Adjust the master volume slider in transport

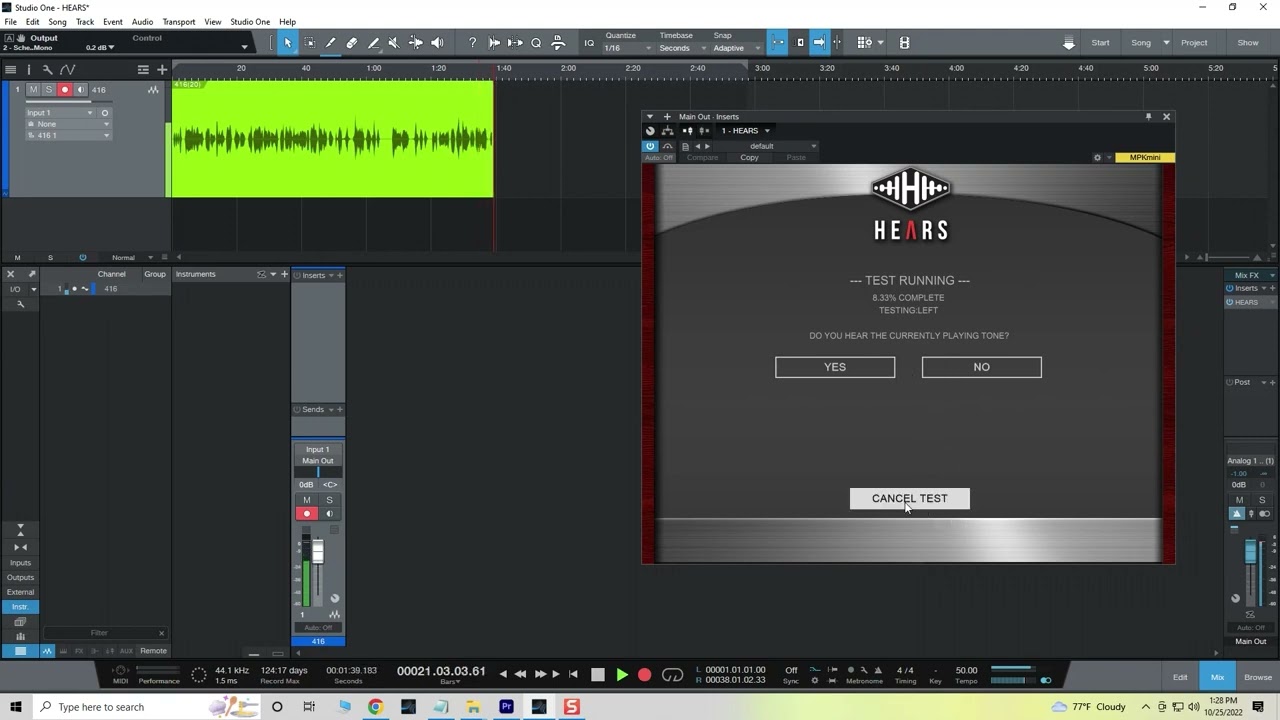pos(1012,669)
